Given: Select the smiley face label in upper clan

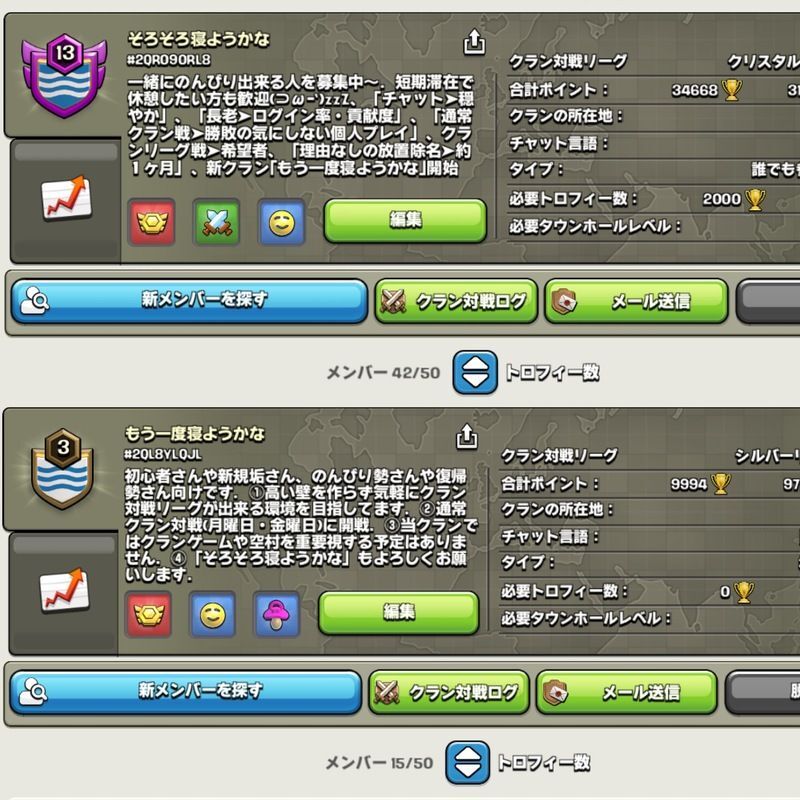Looking at the screenshot, I should 282,222.
